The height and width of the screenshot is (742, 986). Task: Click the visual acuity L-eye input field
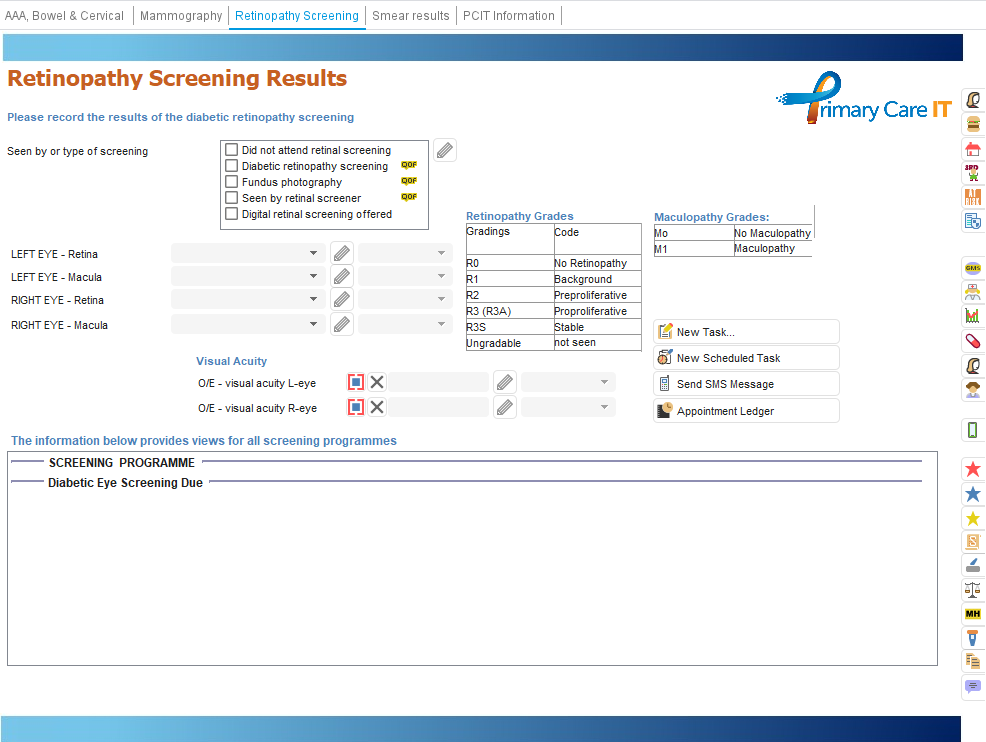(x=438, y=382)
